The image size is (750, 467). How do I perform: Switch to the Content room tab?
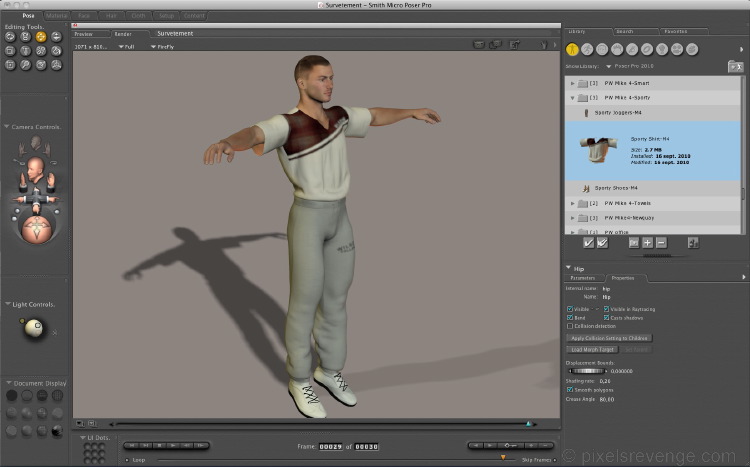[194, 16]
